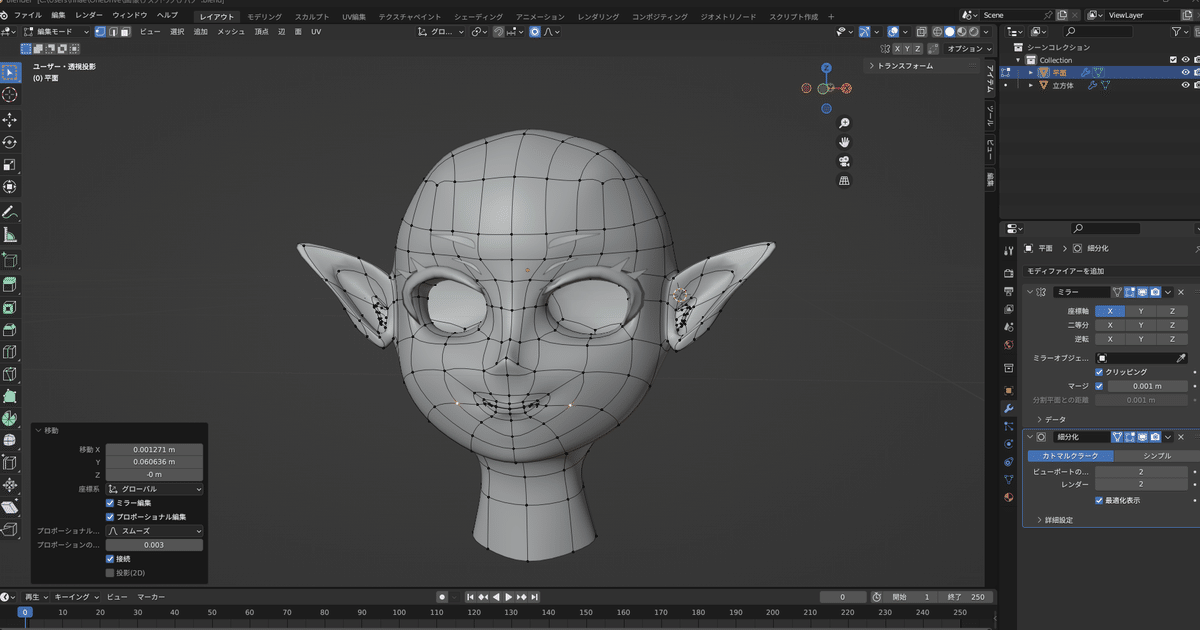Click the viewport zoom magnifier icon
Viewport: 1200px width, 630px height.
(844, 123)
